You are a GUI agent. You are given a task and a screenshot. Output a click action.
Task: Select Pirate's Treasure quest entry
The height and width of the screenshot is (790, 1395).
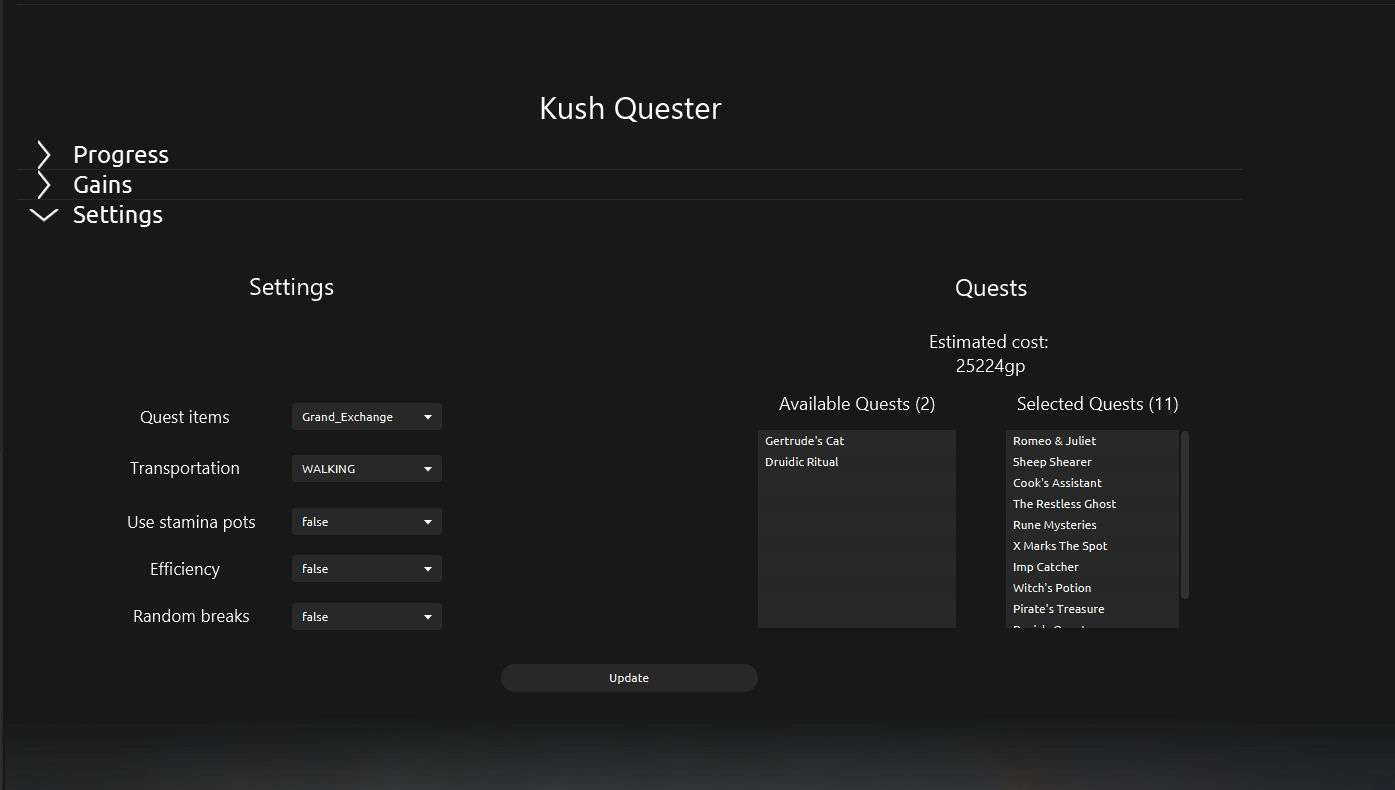coord(1058,609)
